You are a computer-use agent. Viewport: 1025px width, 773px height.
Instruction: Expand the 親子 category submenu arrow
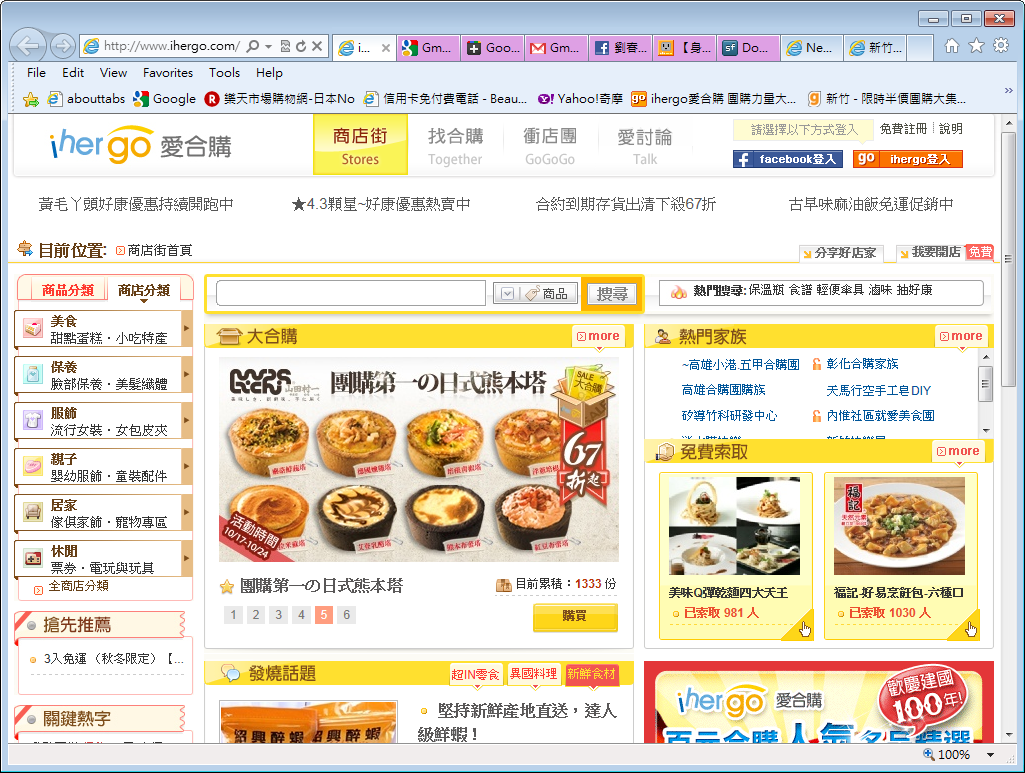[x=187, y=466]
